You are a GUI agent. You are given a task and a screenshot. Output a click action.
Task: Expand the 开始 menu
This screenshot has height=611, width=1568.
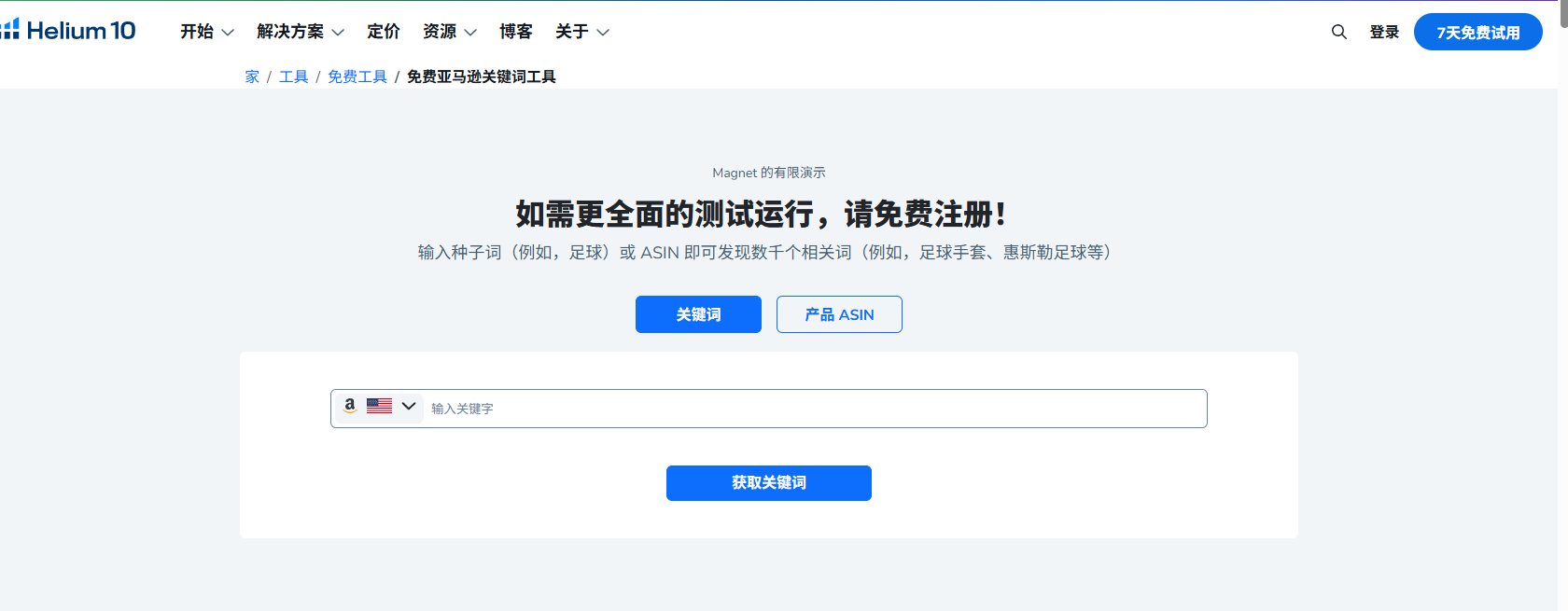pos(207,32)
